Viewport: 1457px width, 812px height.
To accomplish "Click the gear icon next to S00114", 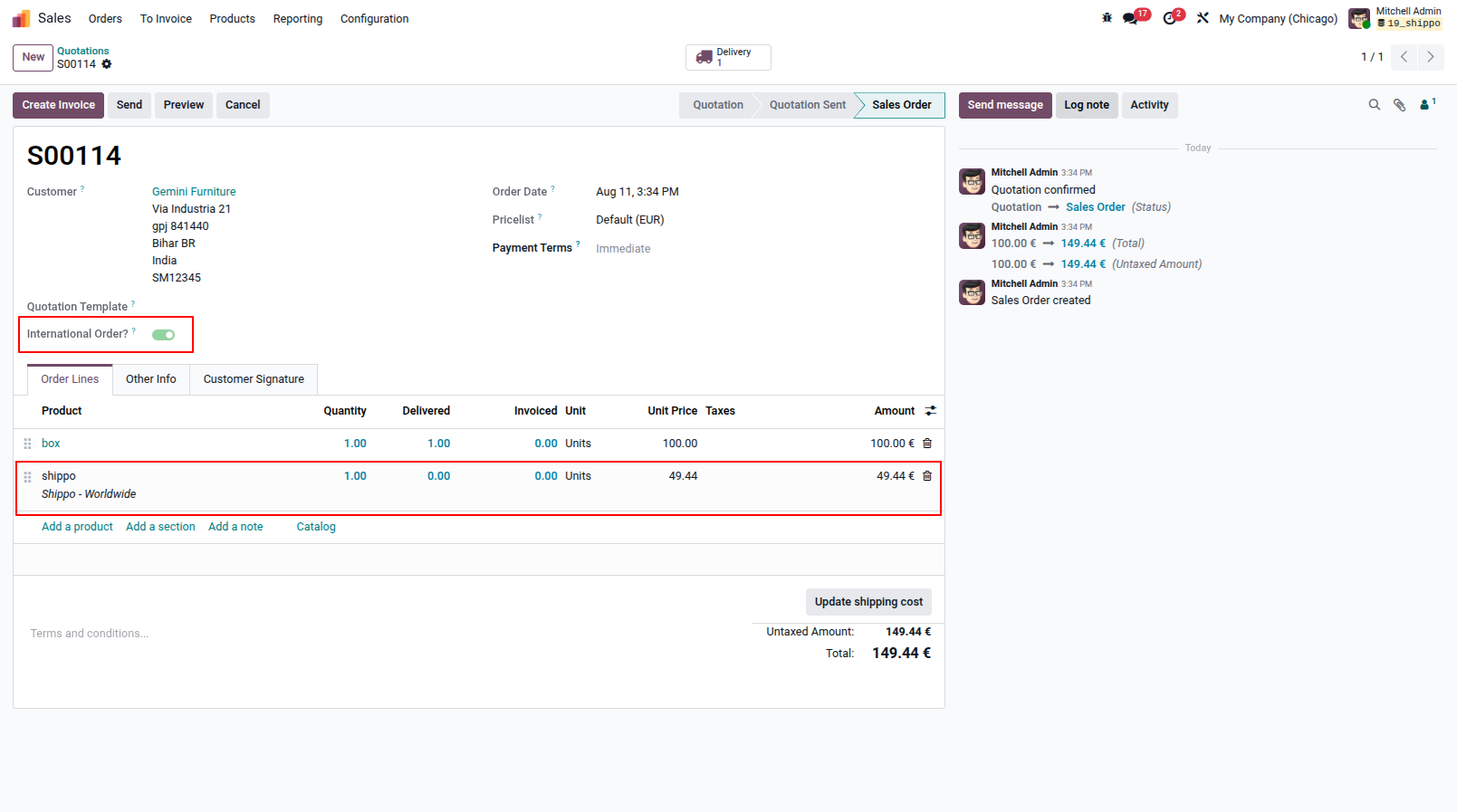I will (x=107, y=64).
